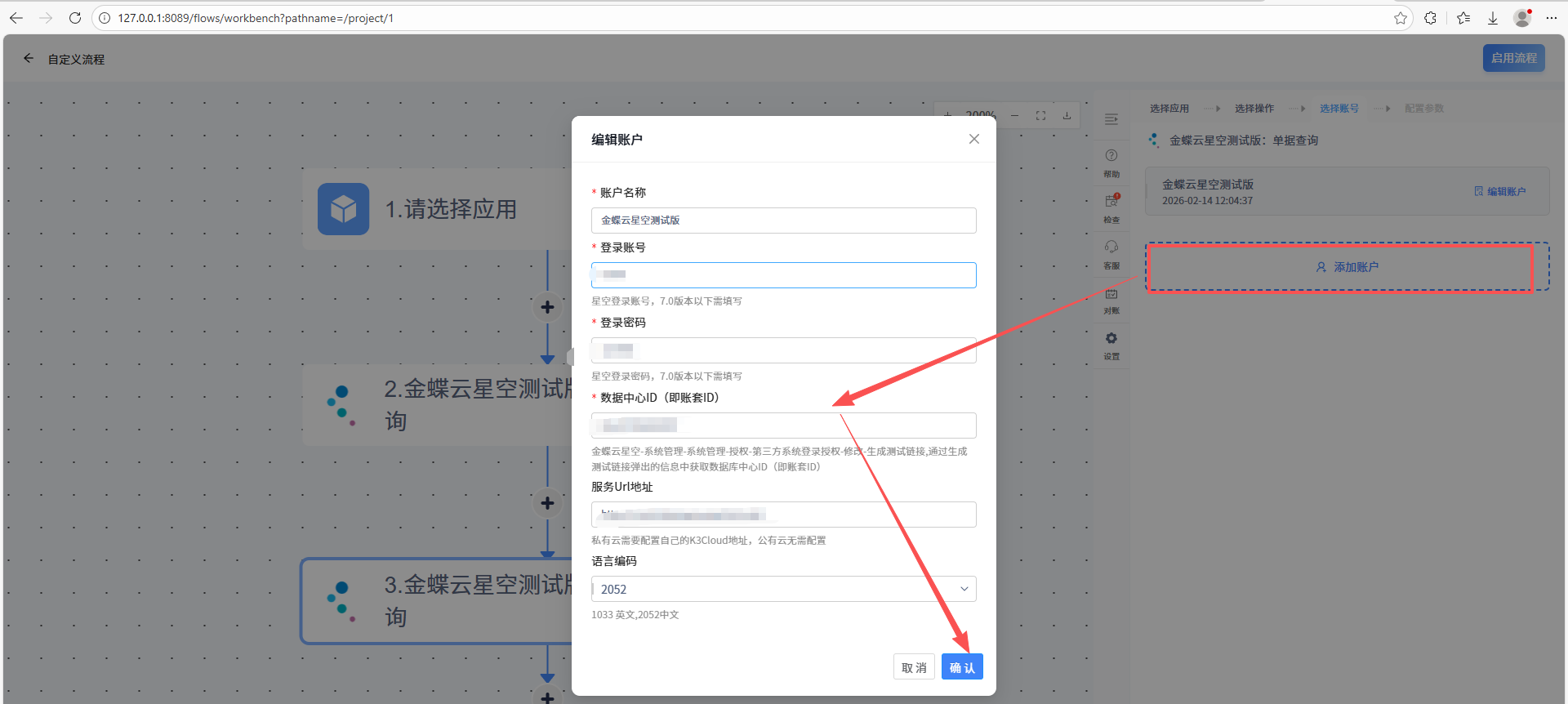
Task: Click the fullscreen fit-canvas icon
Action: coord(1040,116)
